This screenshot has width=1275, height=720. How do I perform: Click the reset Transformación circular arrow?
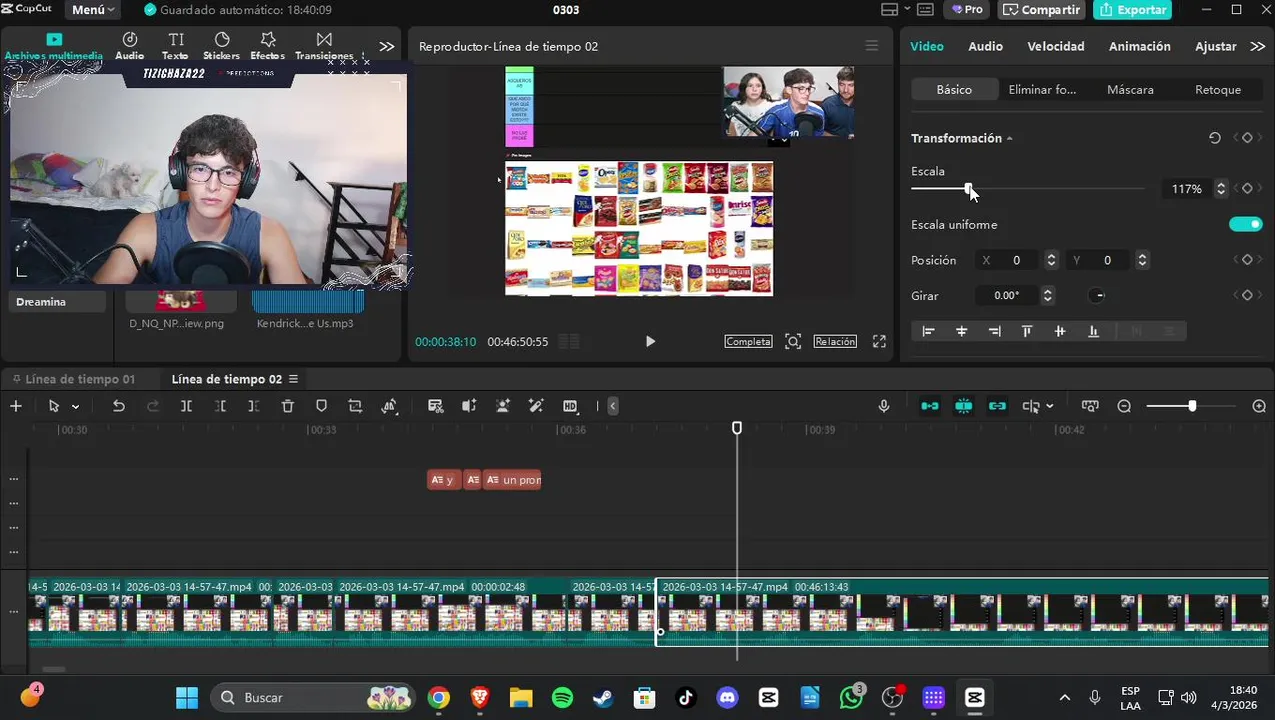pos(1215,138)
